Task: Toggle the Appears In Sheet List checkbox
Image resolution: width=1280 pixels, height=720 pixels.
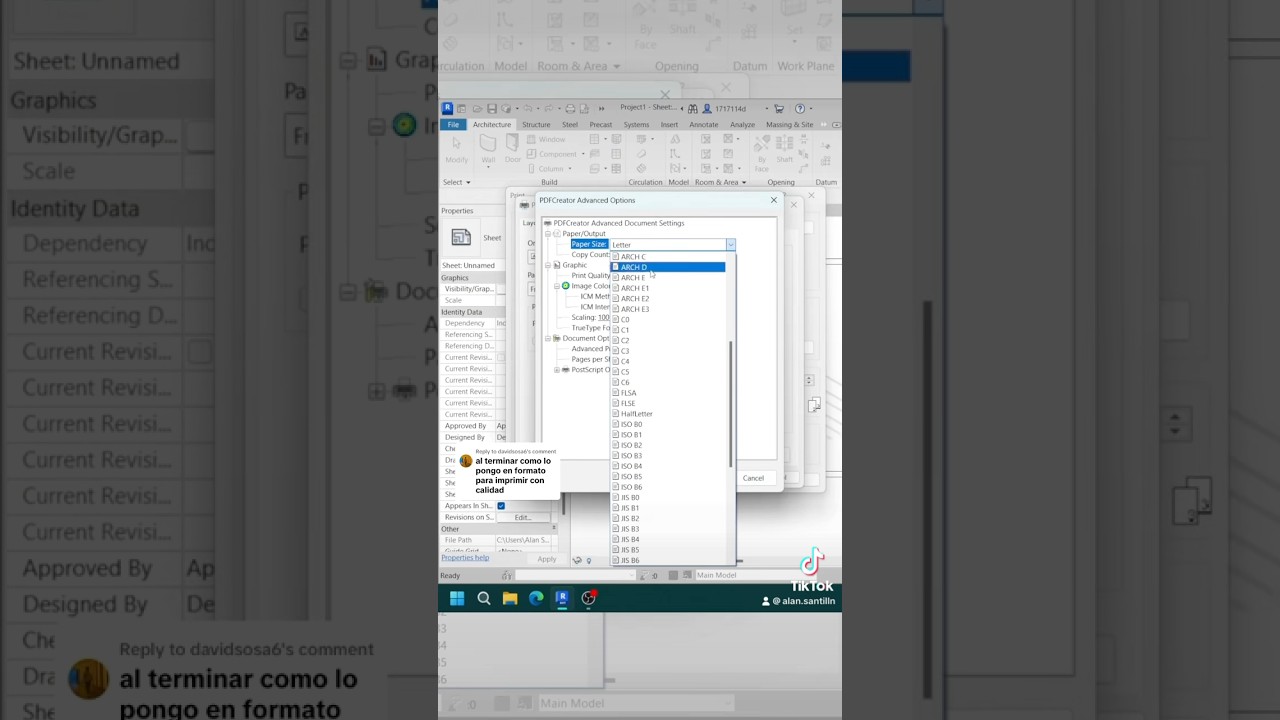Action: [501, 506]
